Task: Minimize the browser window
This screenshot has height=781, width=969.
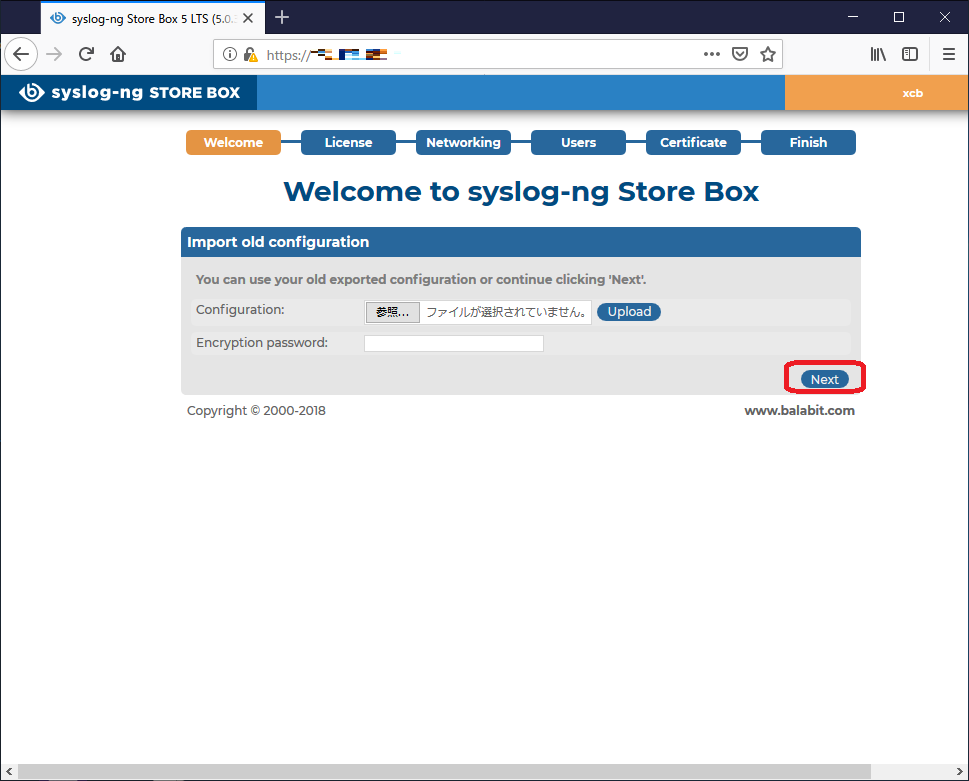Action: (x=853, y=17)
